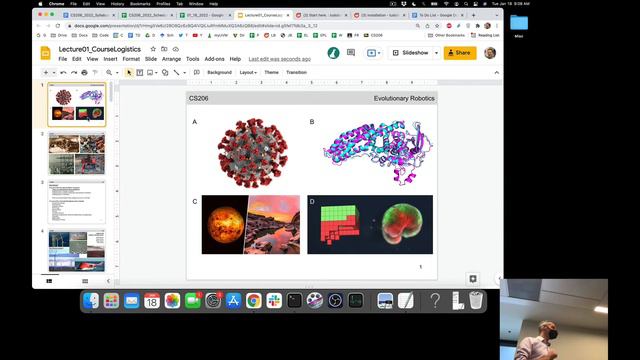Viewport: 640px width, 360px height.
Task: Click the zoom magnifier tool in toolbar
Action: 109,73
